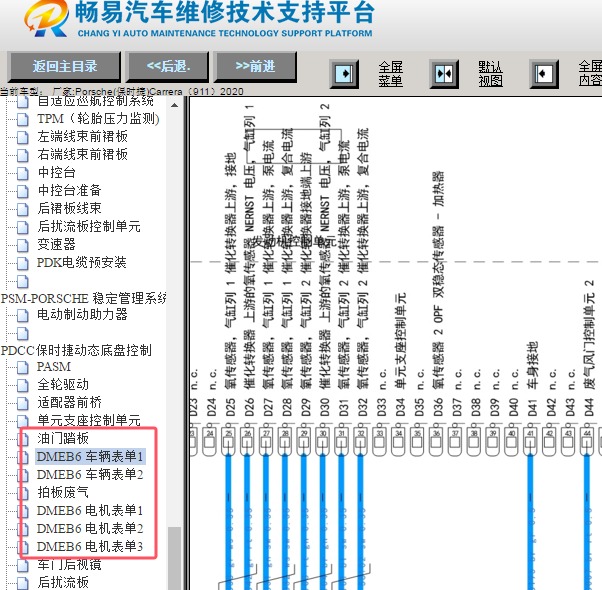
Task: Select 全轮驱动 tree item
Action: point(63,385)
